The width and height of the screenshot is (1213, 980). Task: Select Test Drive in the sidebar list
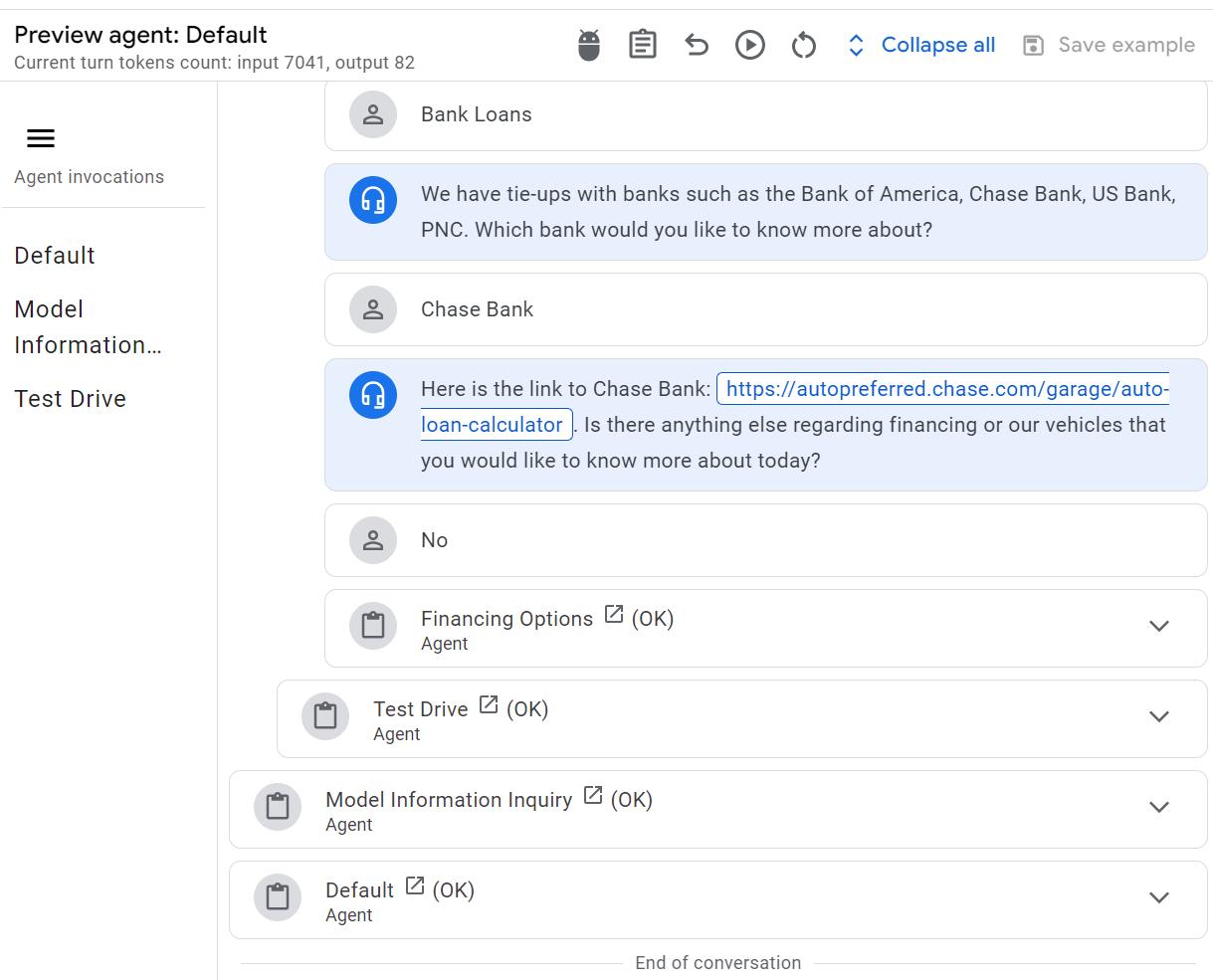71,399
